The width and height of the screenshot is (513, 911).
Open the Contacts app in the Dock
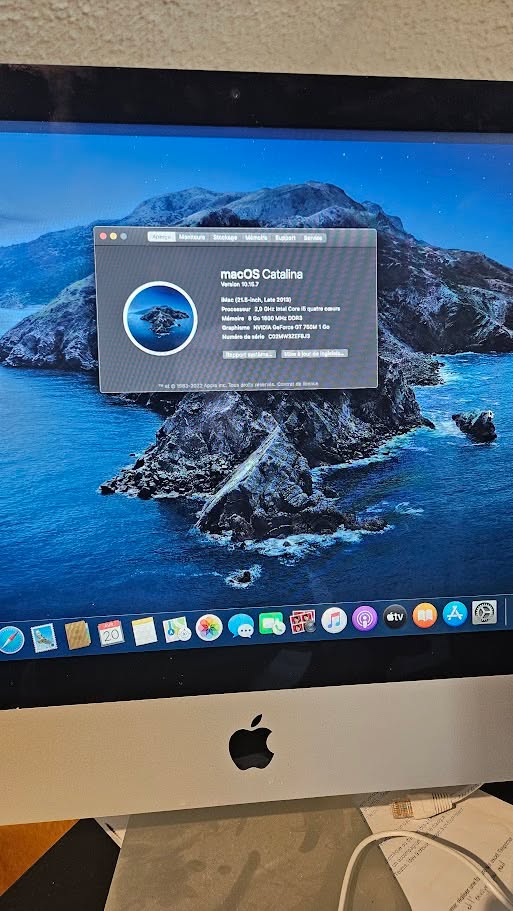(77, 634)
